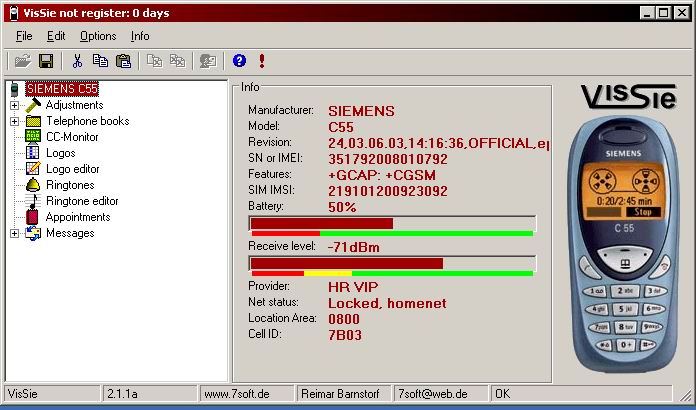The height and width of the screenshot is (410, 696).
Task: Select Ringtone editor in the tree
Action: pyautogui.click(x=82, y=201)
